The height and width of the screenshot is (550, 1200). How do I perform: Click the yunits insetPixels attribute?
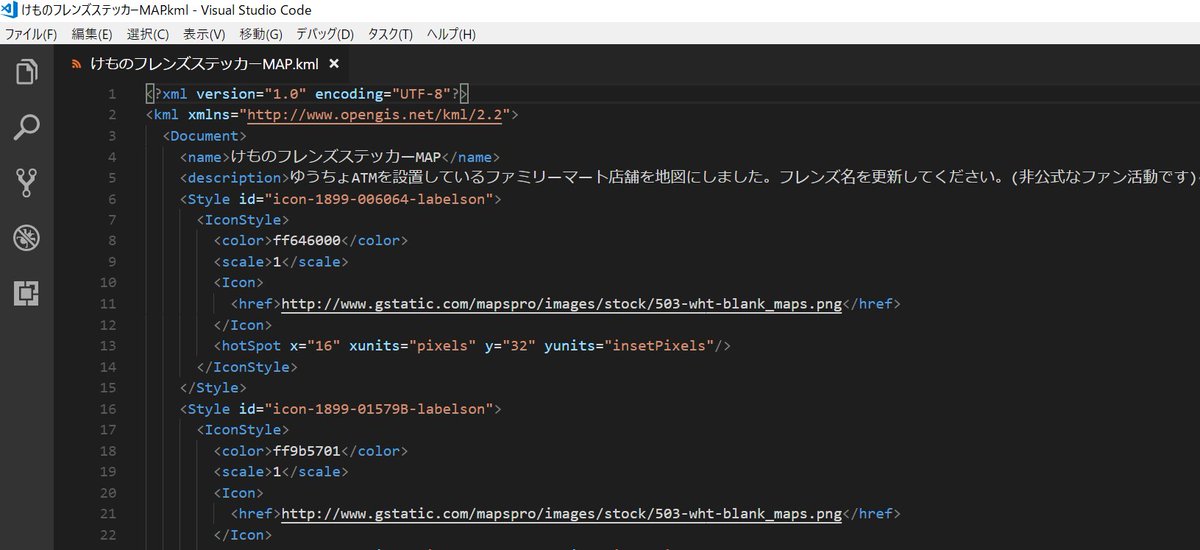[x=630, y=346]
